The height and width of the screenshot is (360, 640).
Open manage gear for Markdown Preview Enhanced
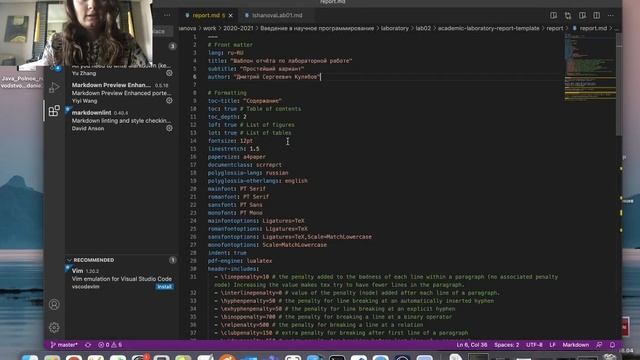coord(169,100)
